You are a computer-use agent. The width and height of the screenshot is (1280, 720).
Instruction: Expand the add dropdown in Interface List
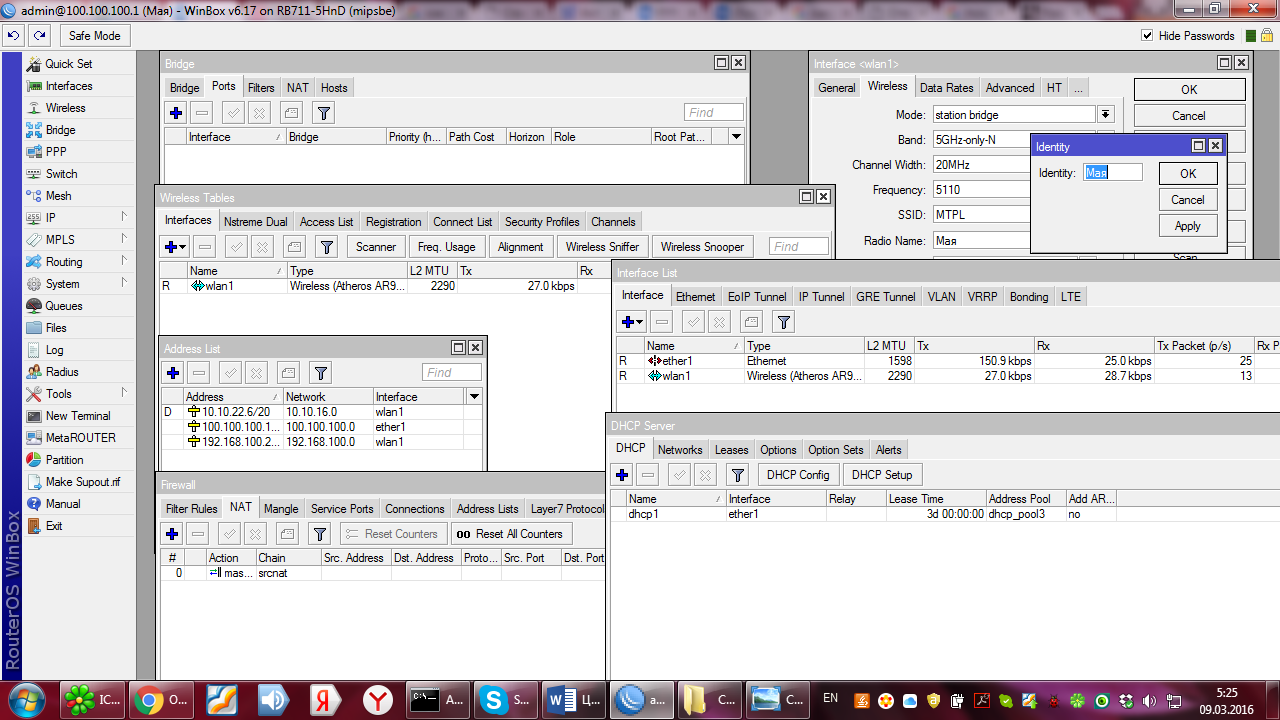632,322
